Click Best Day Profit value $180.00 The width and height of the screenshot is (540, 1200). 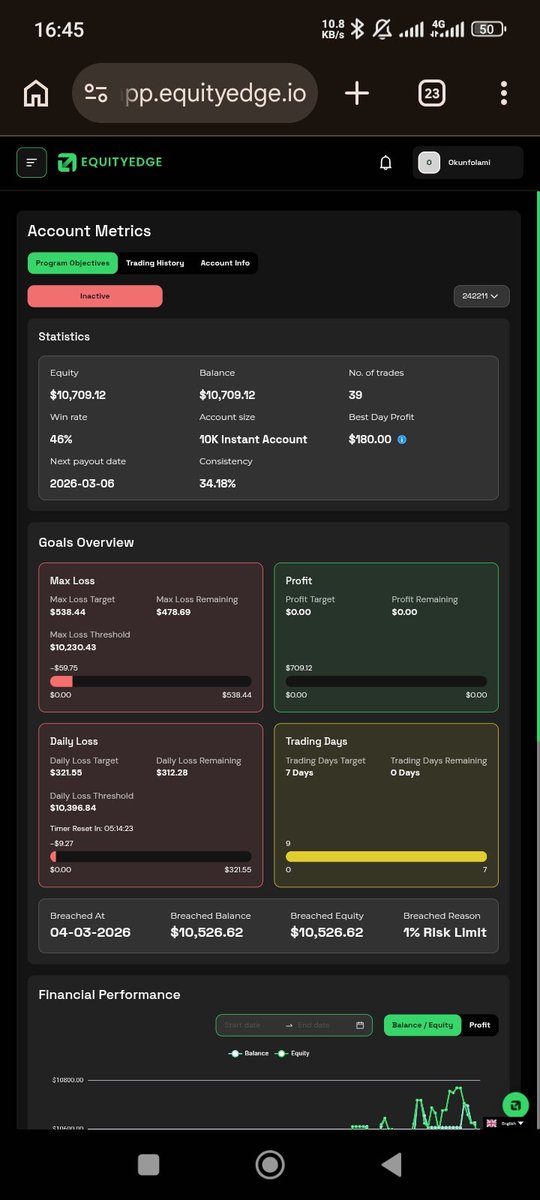(370, 439)
